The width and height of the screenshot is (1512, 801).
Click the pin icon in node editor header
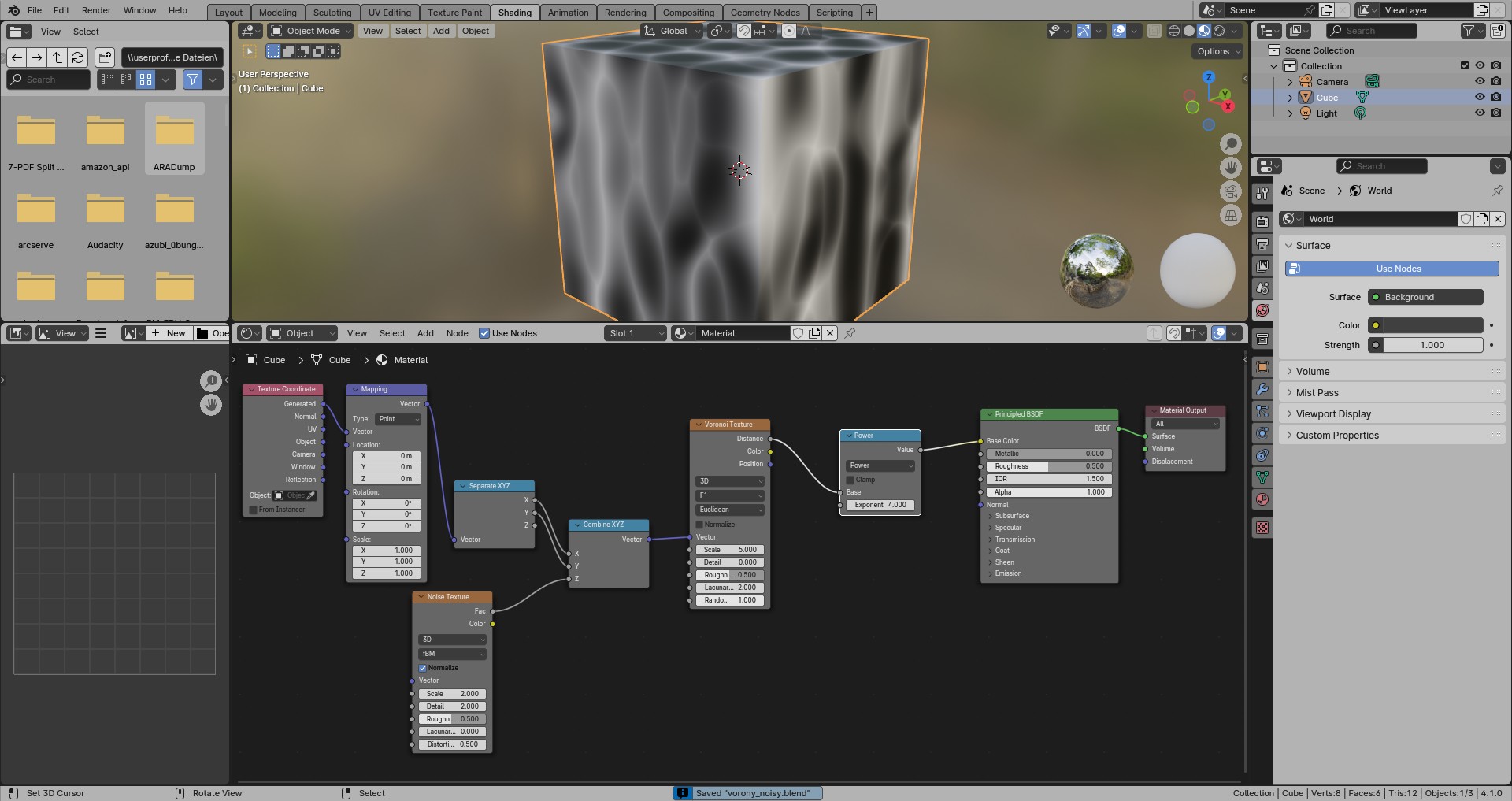pyautogui.click(x=850, y=333)
